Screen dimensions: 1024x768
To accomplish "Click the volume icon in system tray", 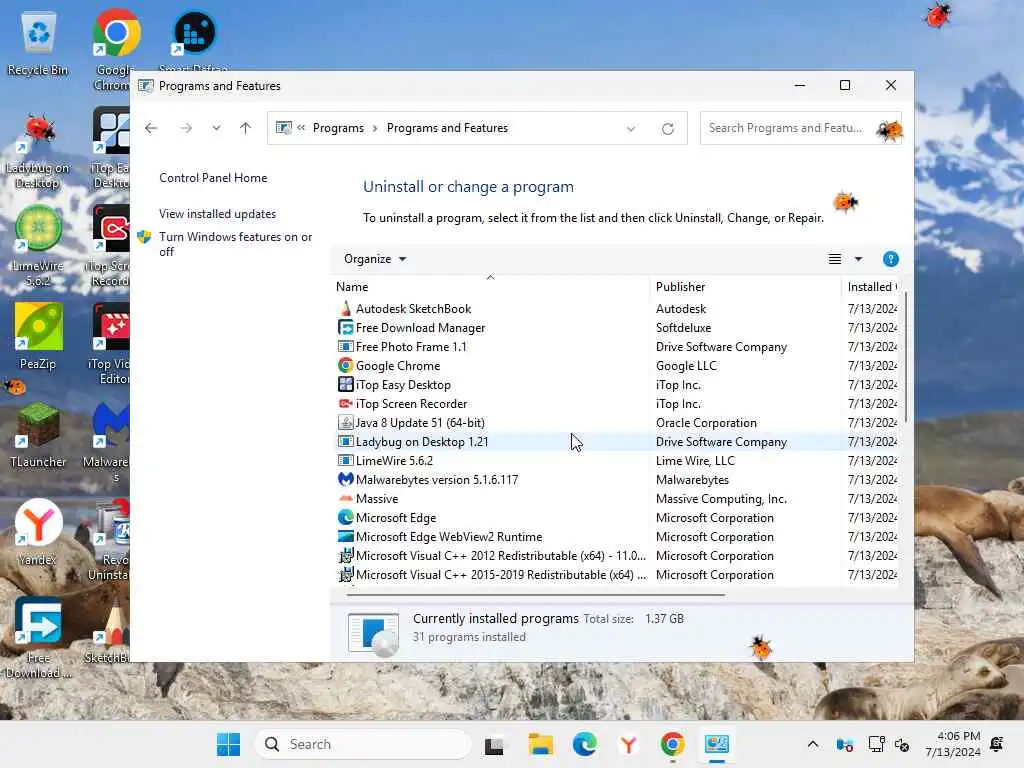I will pyautogui.click(x=902, y=744).
